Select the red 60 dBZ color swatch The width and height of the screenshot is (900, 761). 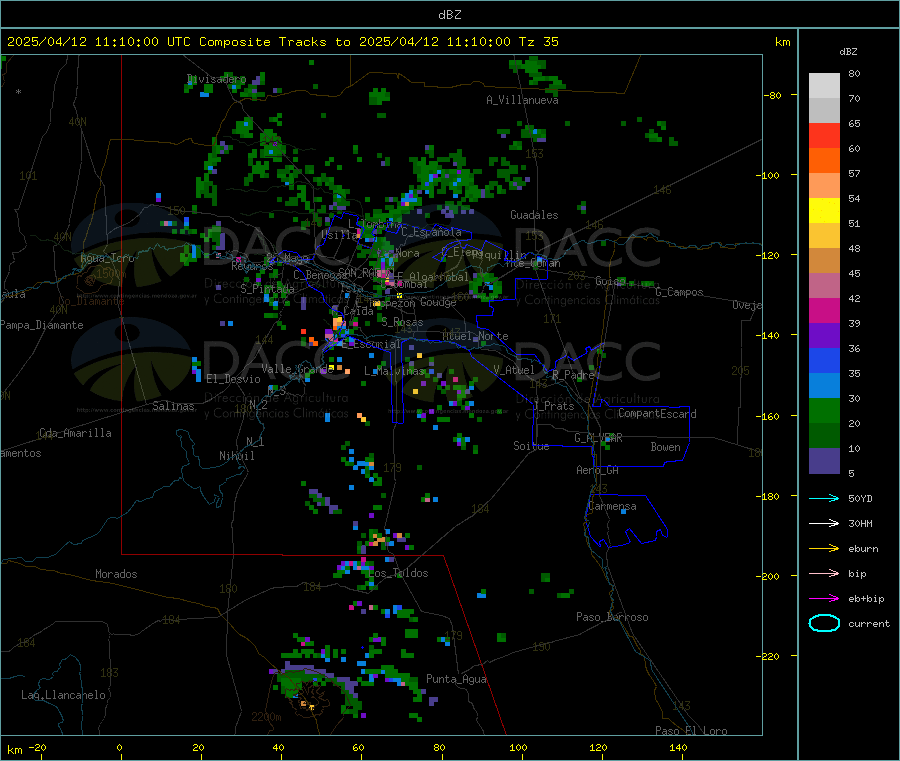point(824,135)
